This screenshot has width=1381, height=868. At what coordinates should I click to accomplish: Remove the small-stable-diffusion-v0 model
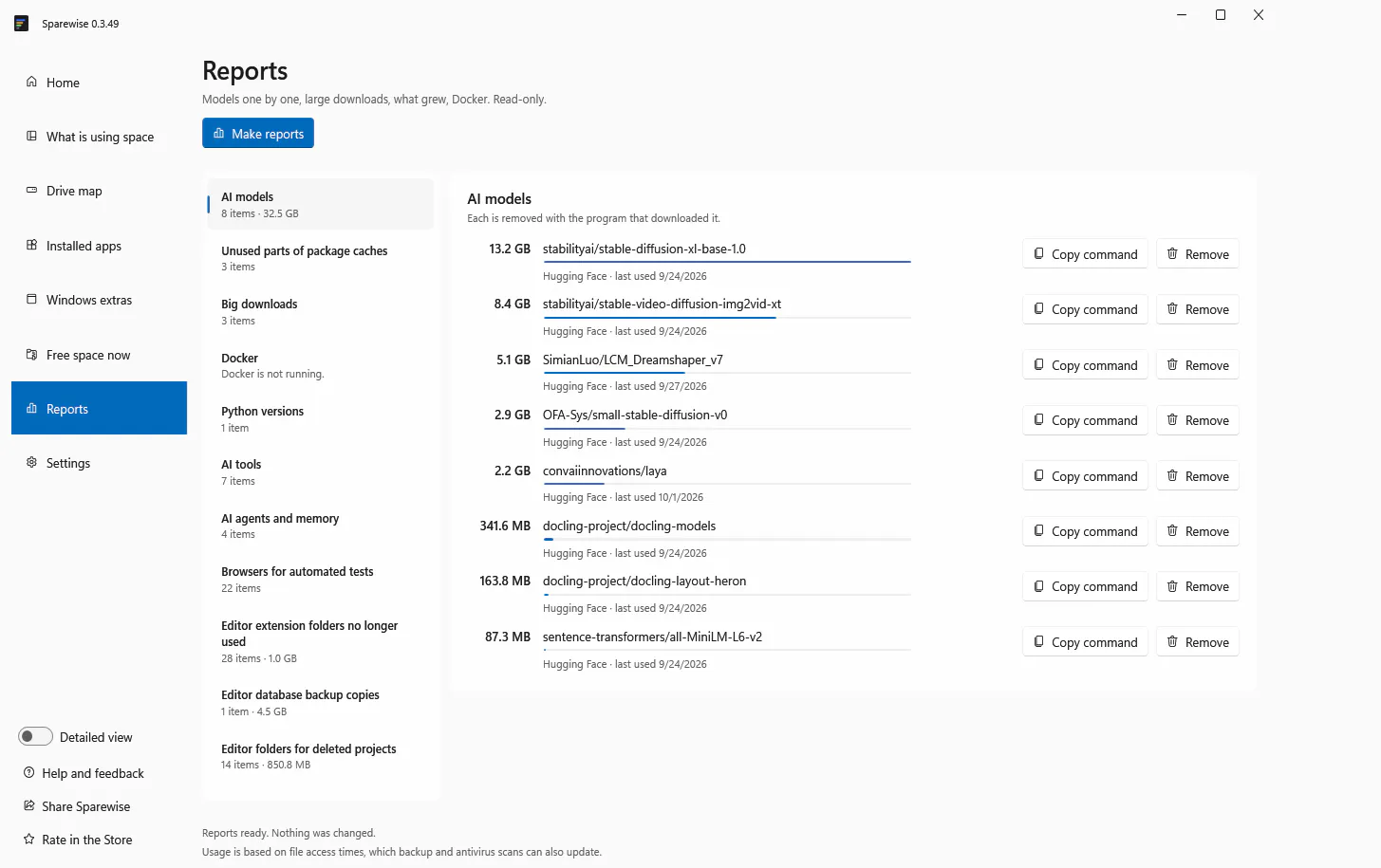pyautogui.click(x=1198, y=420)
